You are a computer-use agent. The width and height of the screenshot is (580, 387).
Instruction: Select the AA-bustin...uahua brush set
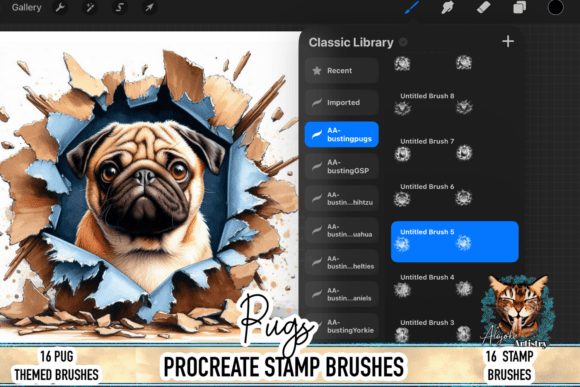341,230
